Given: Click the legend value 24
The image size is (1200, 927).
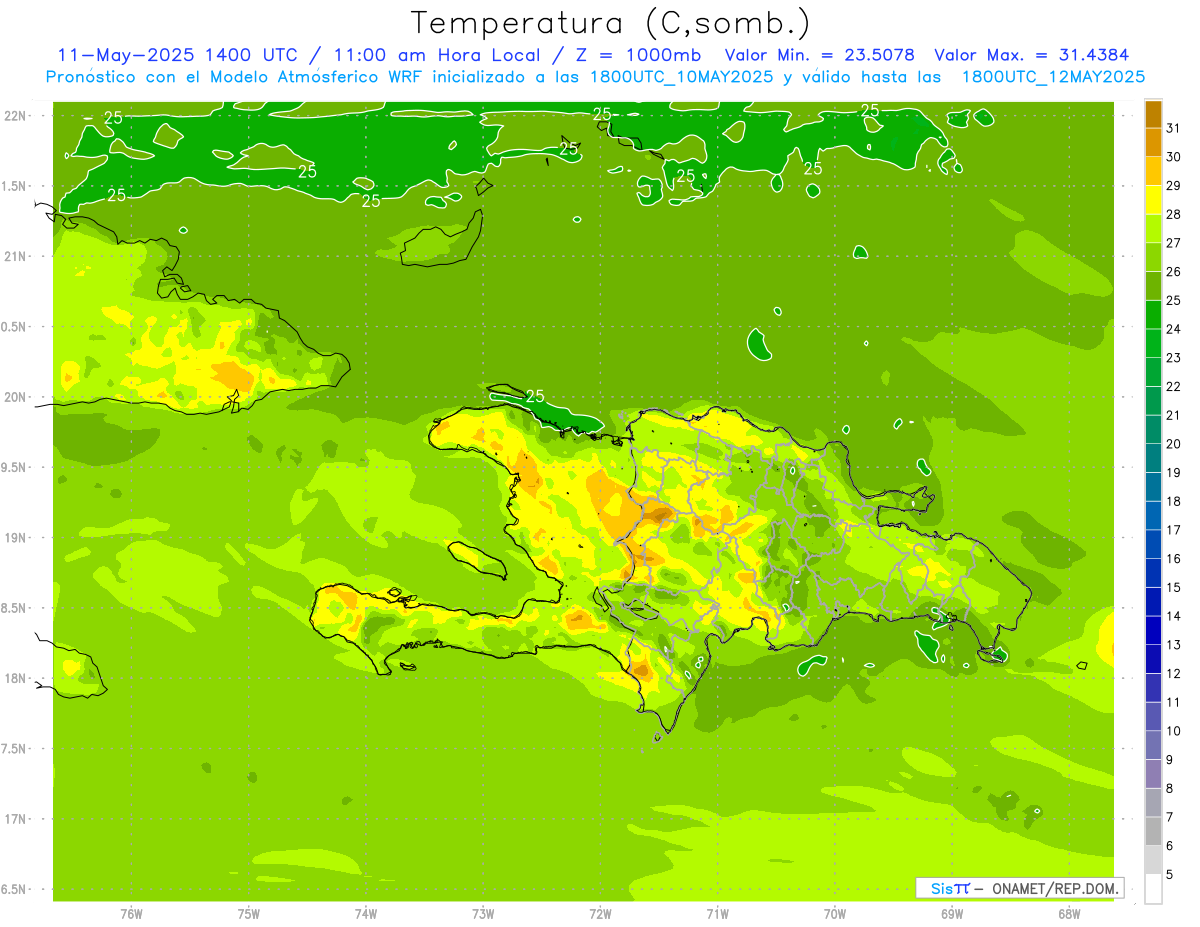Looking at the screenshot, I should [1173, 329].
